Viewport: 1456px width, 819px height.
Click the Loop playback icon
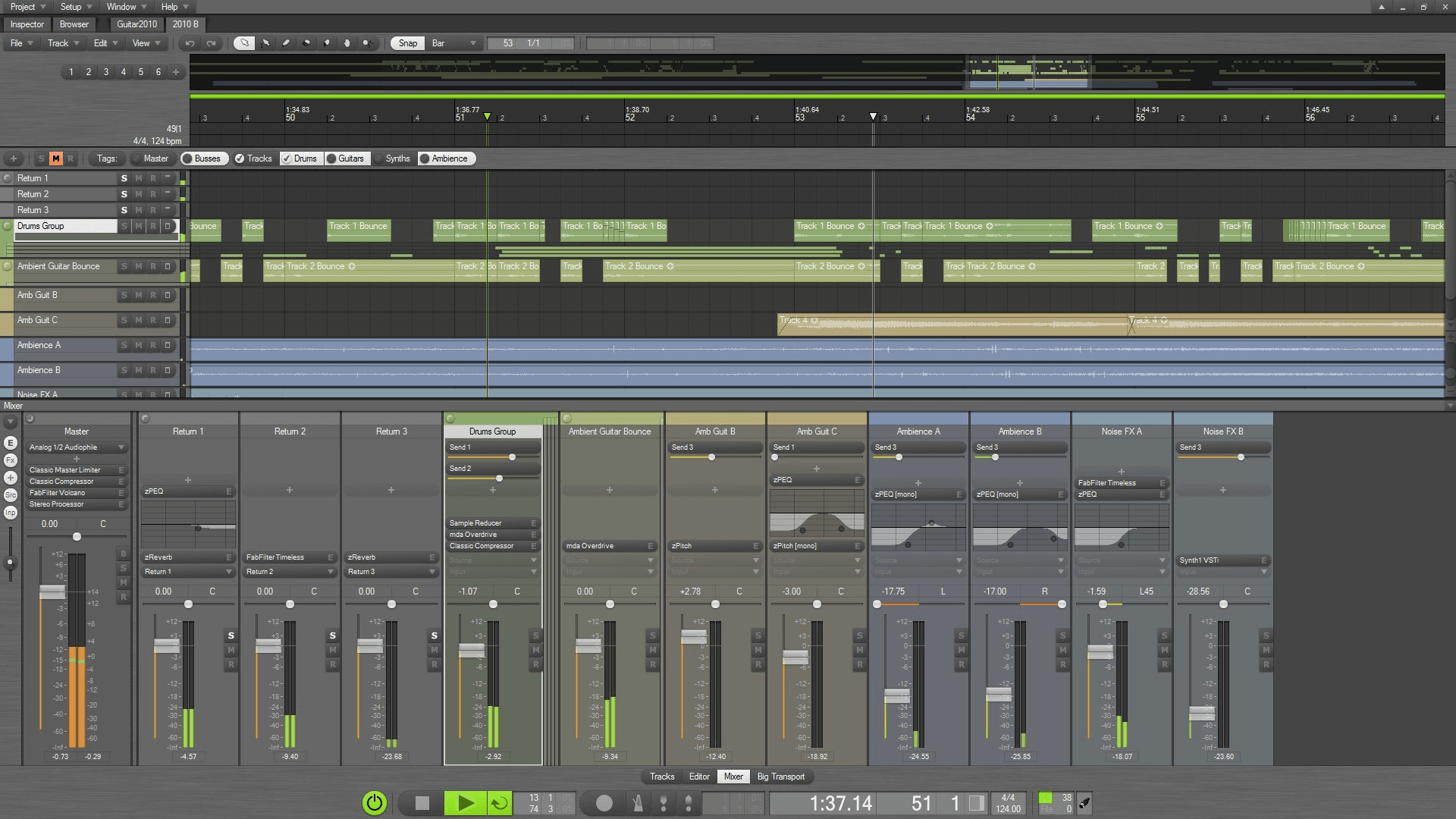(x=498, y=803)
